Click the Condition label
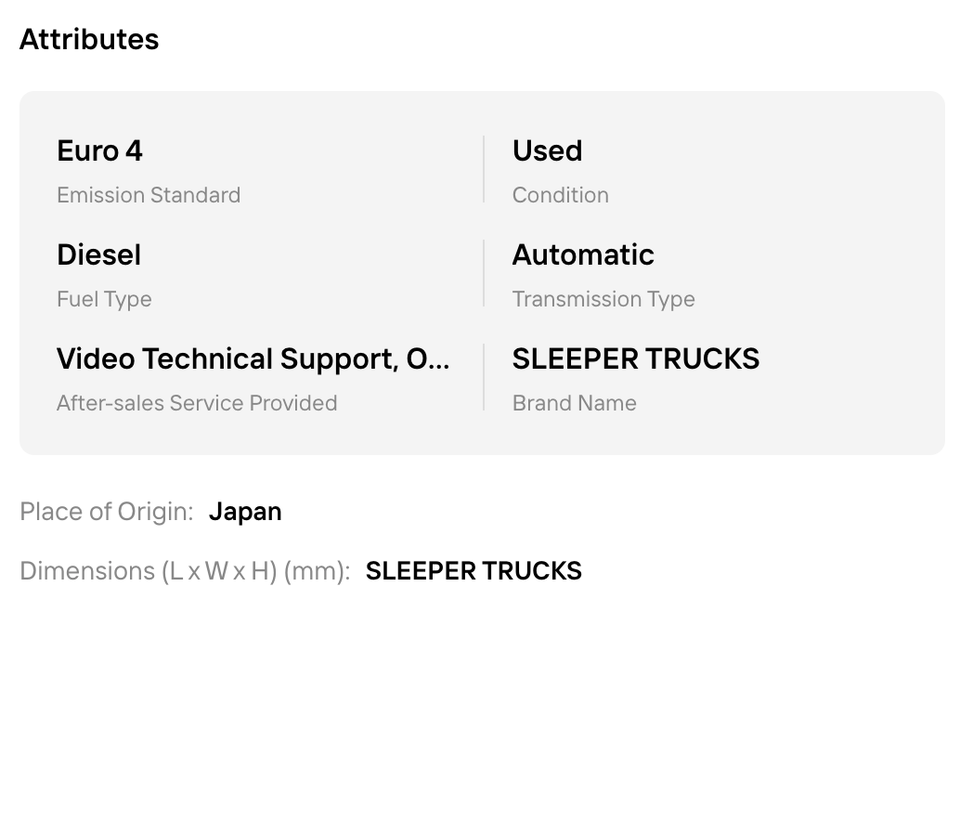The width and height of the screenshot is (960, 834). tap(561, 195)
